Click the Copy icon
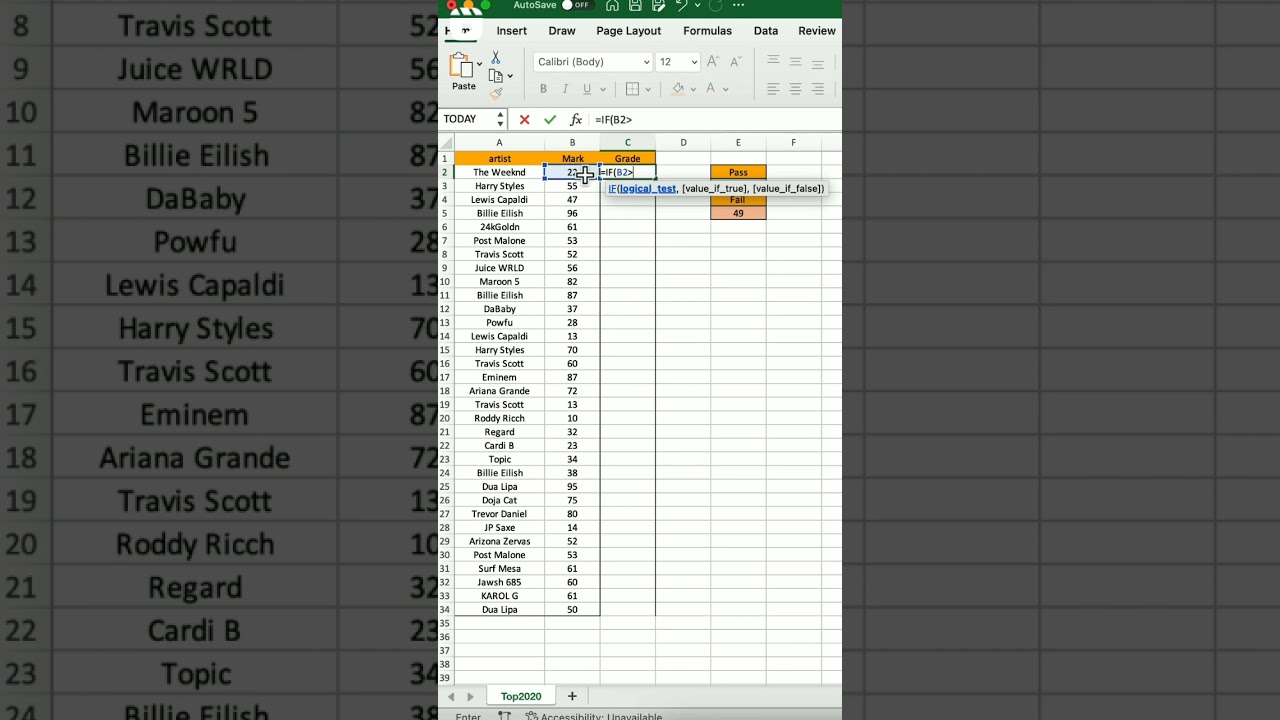 [495, 76]
